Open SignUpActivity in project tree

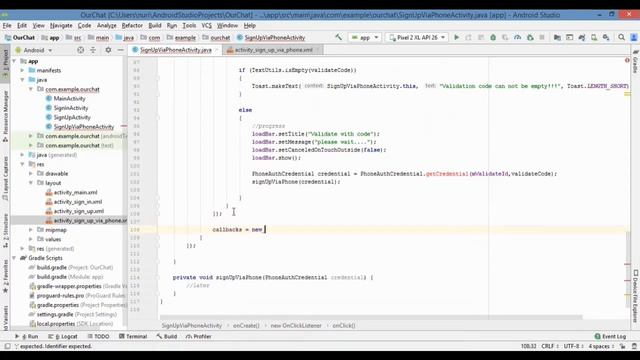click(x=71, y=117)
